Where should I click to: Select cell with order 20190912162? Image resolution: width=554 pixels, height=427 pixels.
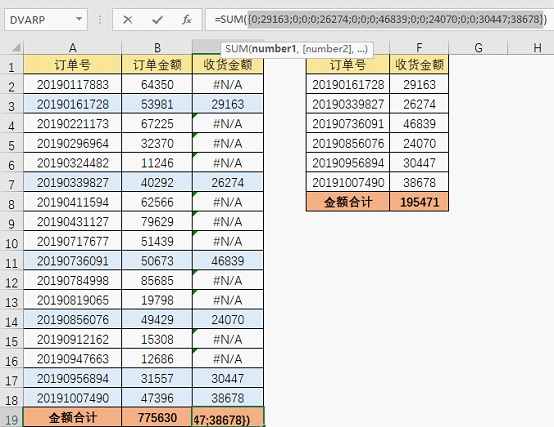coord(72,339)
